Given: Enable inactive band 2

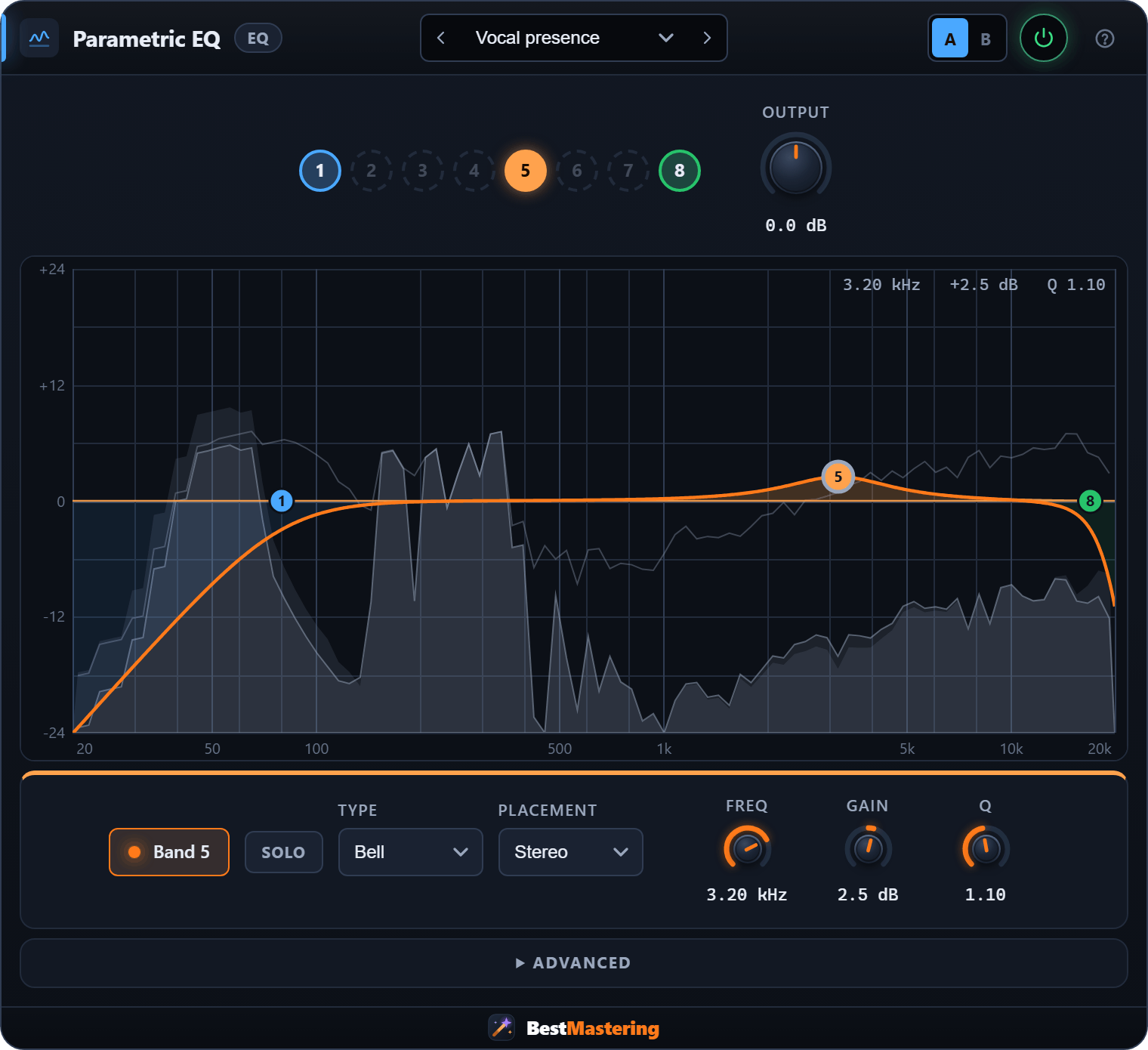Looking at the screenshot, I should click(x=371, y=171).
